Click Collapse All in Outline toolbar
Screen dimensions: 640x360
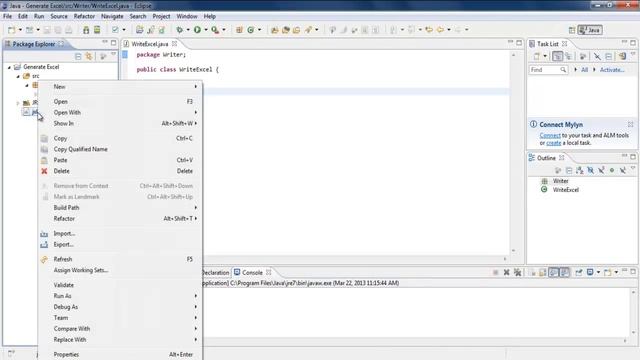point(569,170)
